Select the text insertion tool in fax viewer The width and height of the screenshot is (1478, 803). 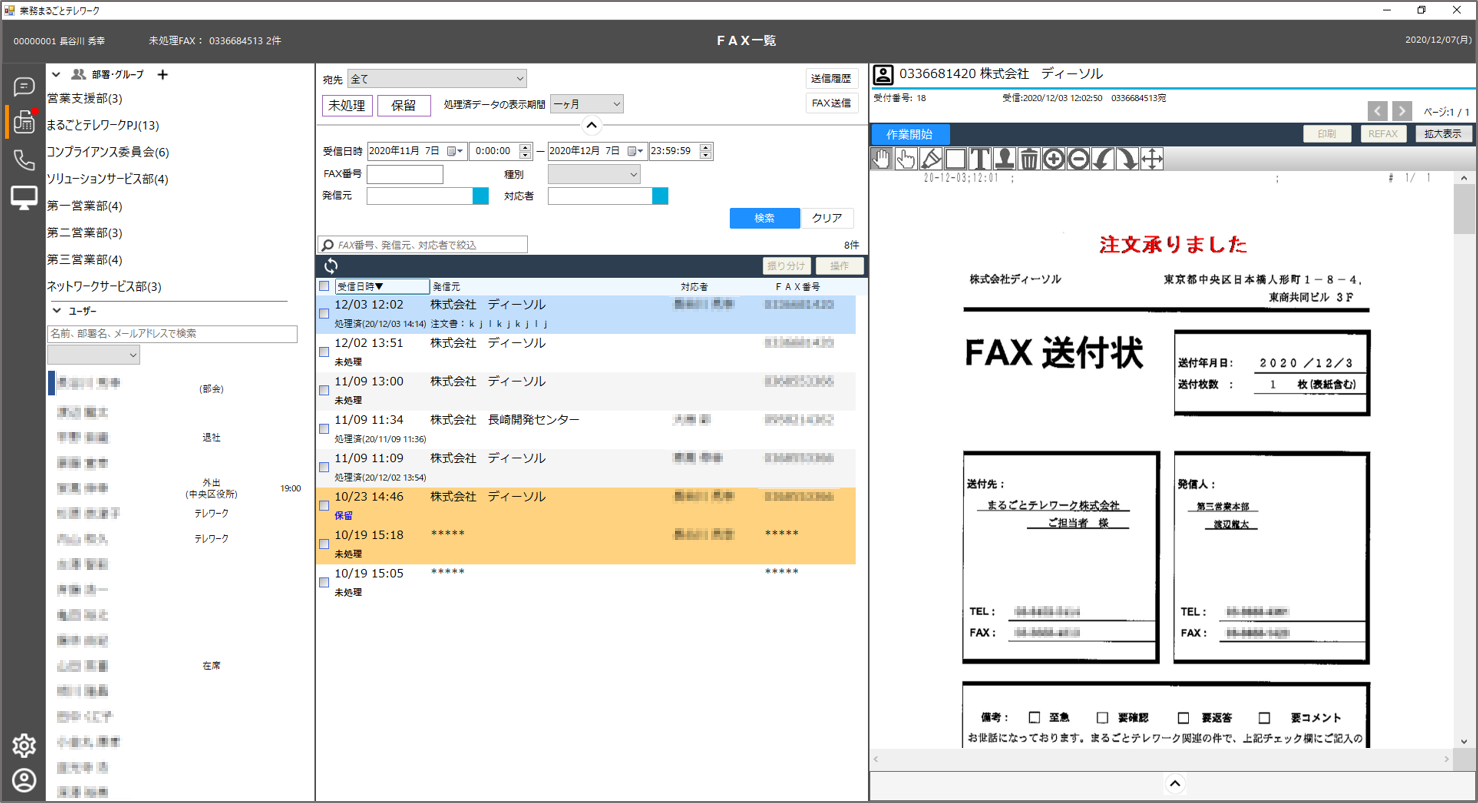[979, 158]
